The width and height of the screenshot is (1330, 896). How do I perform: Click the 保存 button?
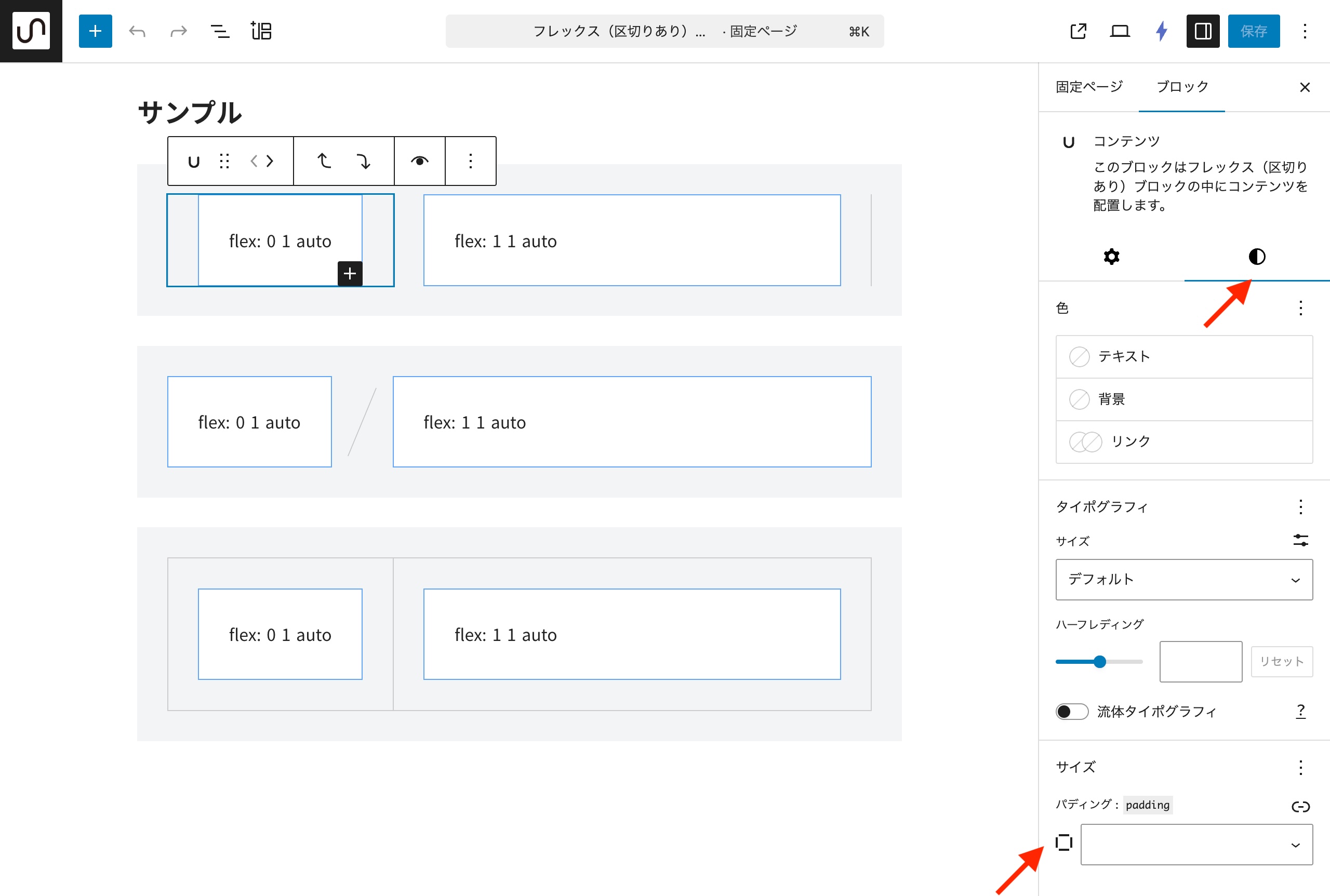coord(1254,31)
